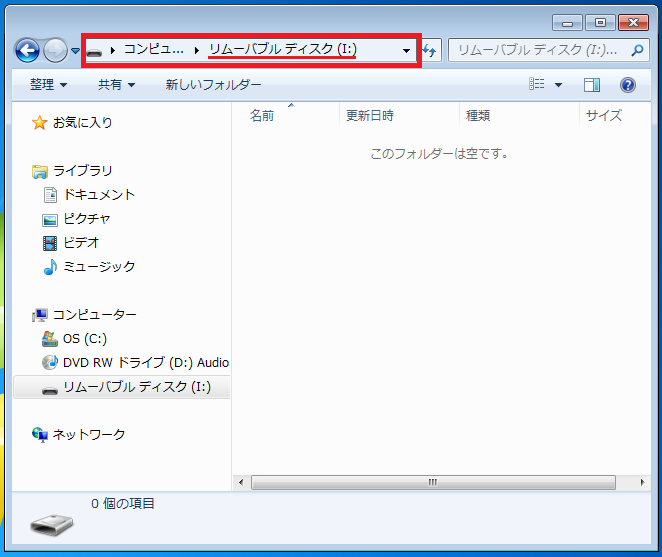662x557 pixels.
Task: Open the 共有 menu
Action: tap(116, 84)
